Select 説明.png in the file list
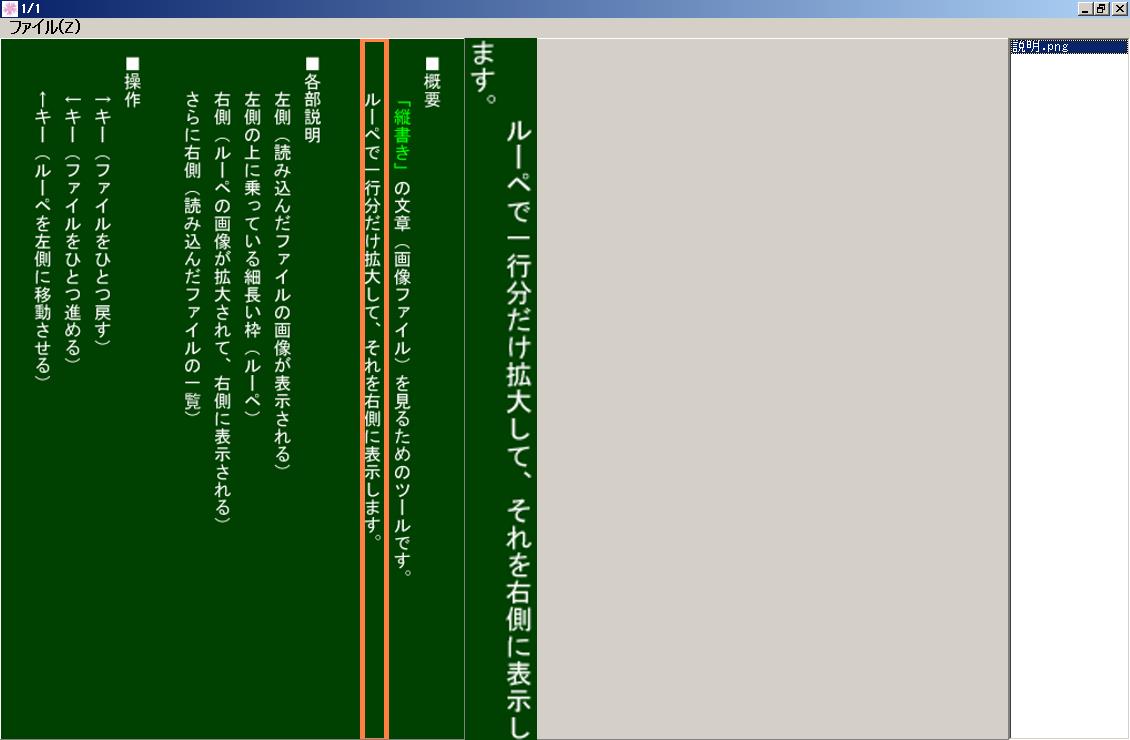This screenshot has height=740, width=1130. [1040, 46]
